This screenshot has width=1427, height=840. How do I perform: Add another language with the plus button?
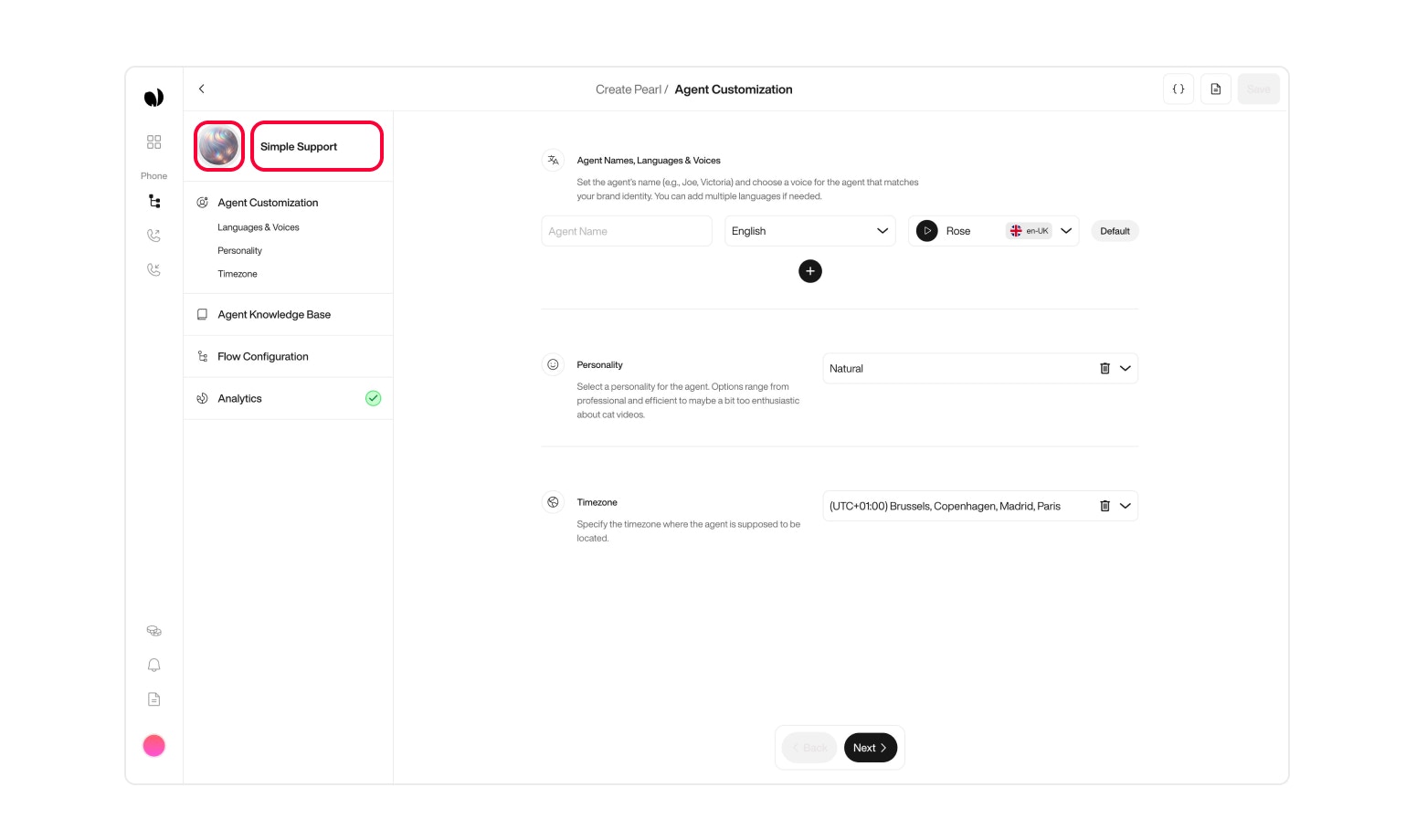(810, 271)
